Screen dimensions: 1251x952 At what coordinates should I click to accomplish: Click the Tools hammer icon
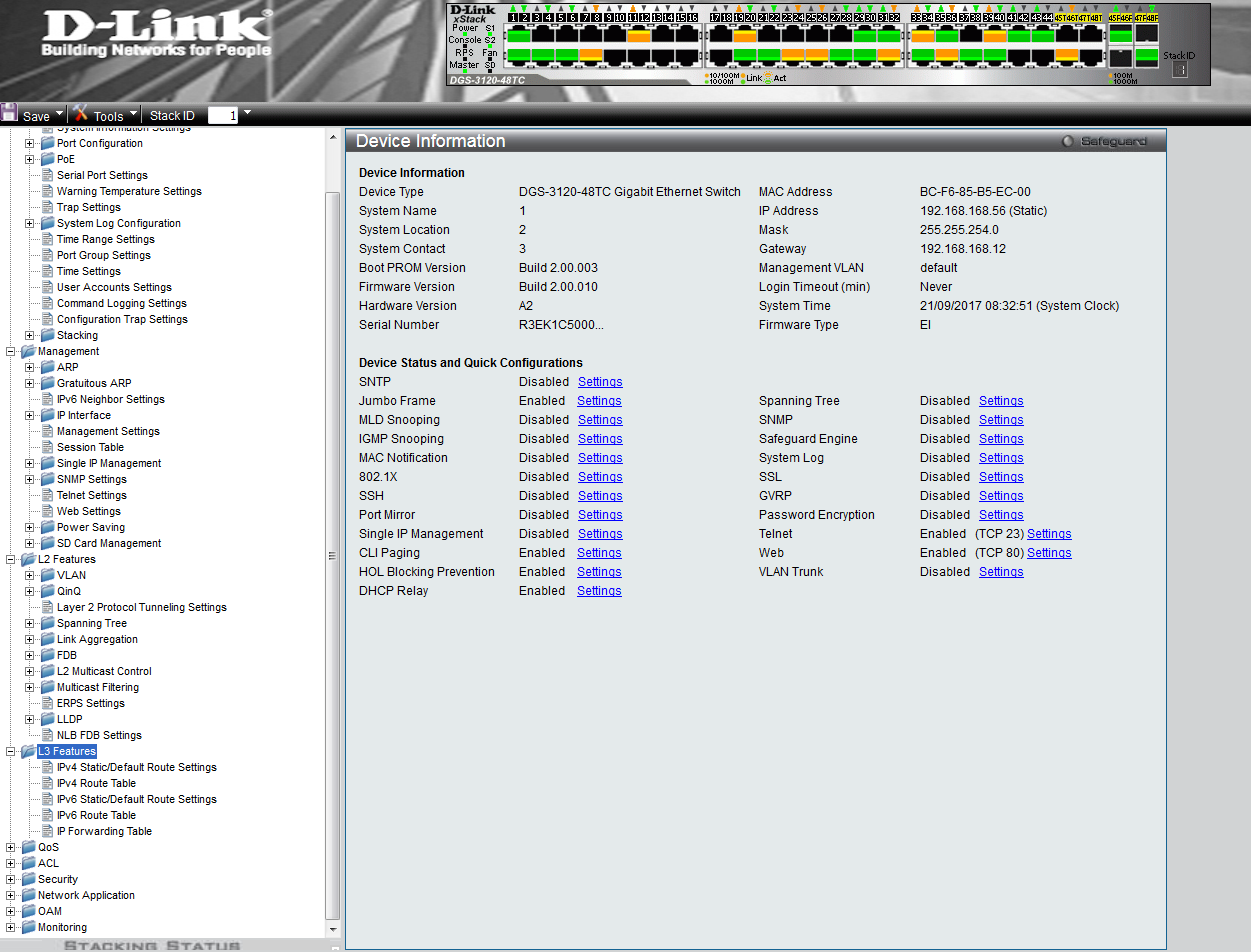(81, 114)
